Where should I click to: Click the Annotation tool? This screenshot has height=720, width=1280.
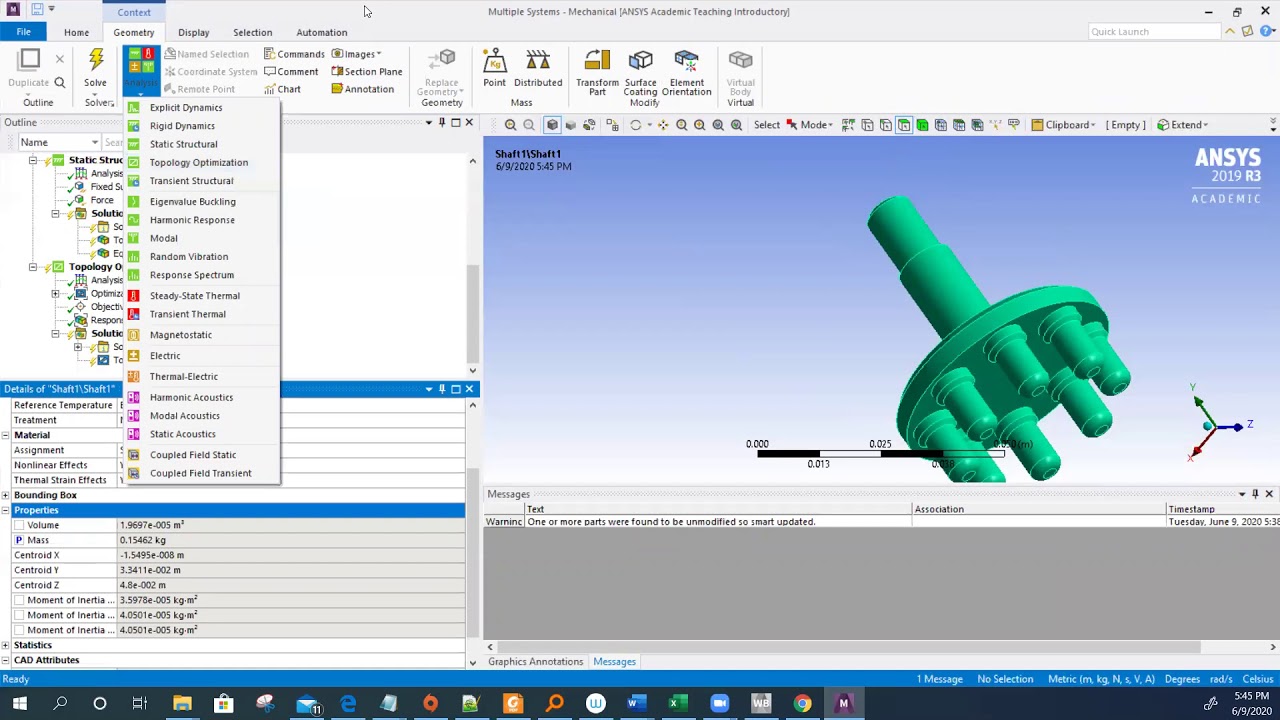tap(362, 89)
